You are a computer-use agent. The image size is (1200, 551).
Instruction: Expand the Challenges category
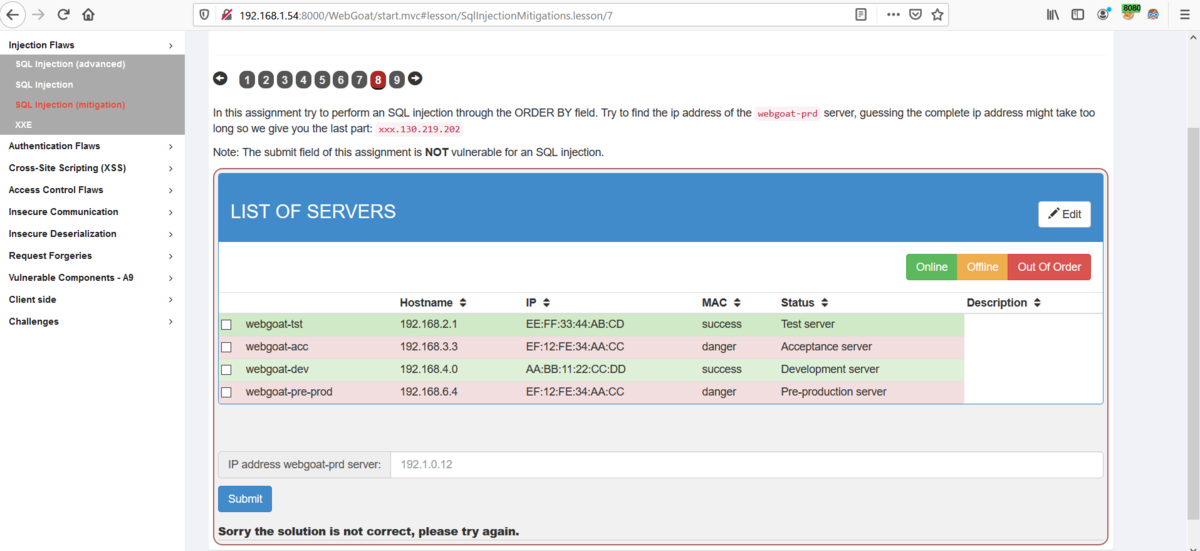coord(92,322)
